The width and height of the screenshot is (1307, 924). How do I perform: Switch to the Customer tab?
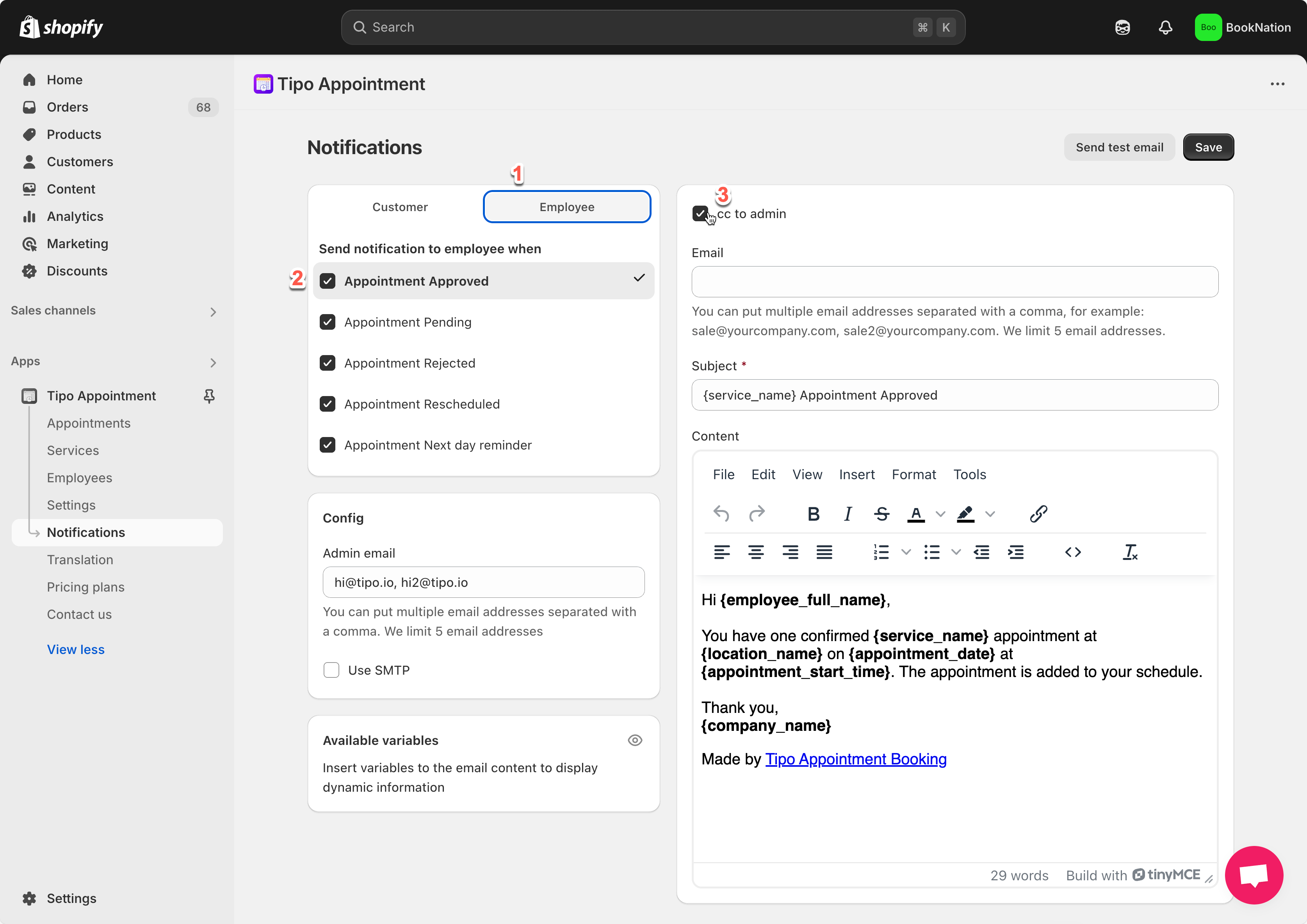[400, 207]
